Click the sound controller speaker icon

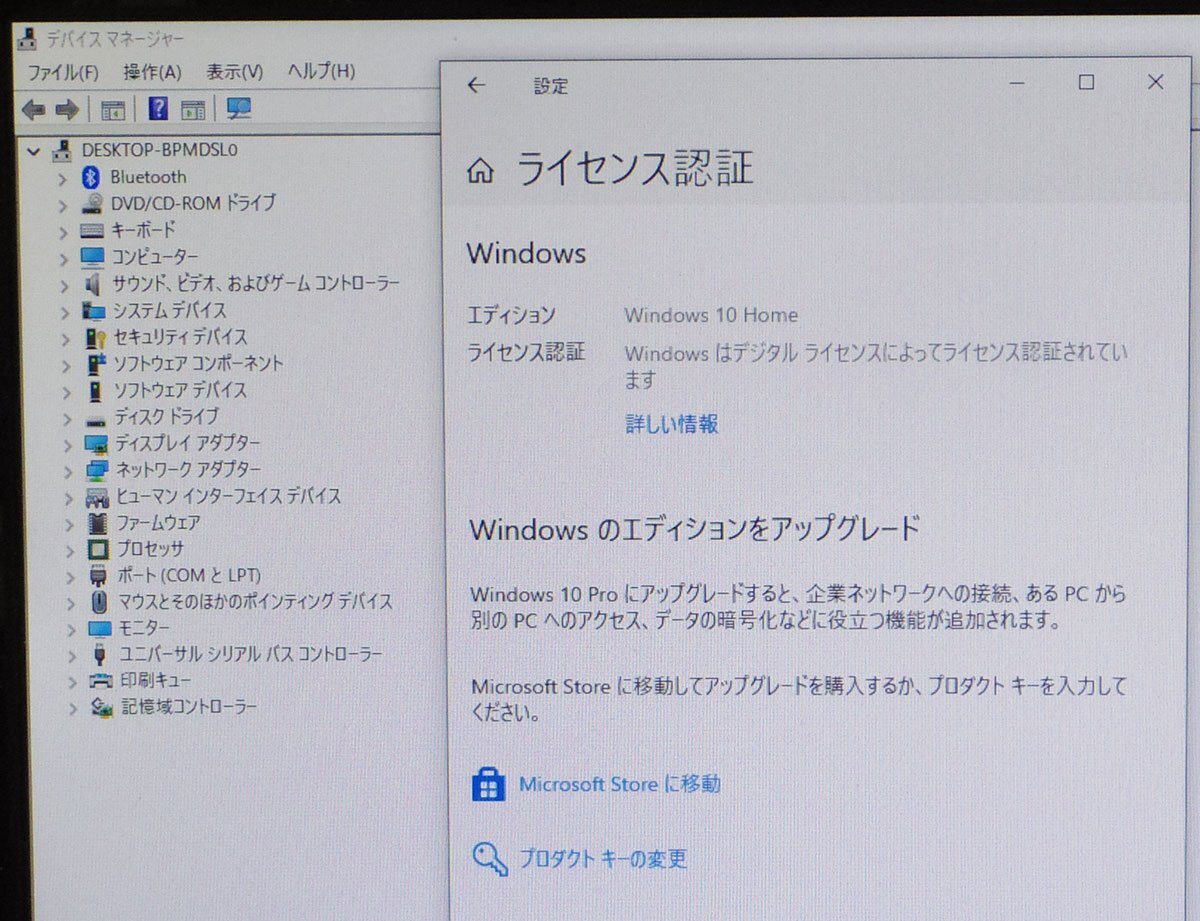pos(94,283)
